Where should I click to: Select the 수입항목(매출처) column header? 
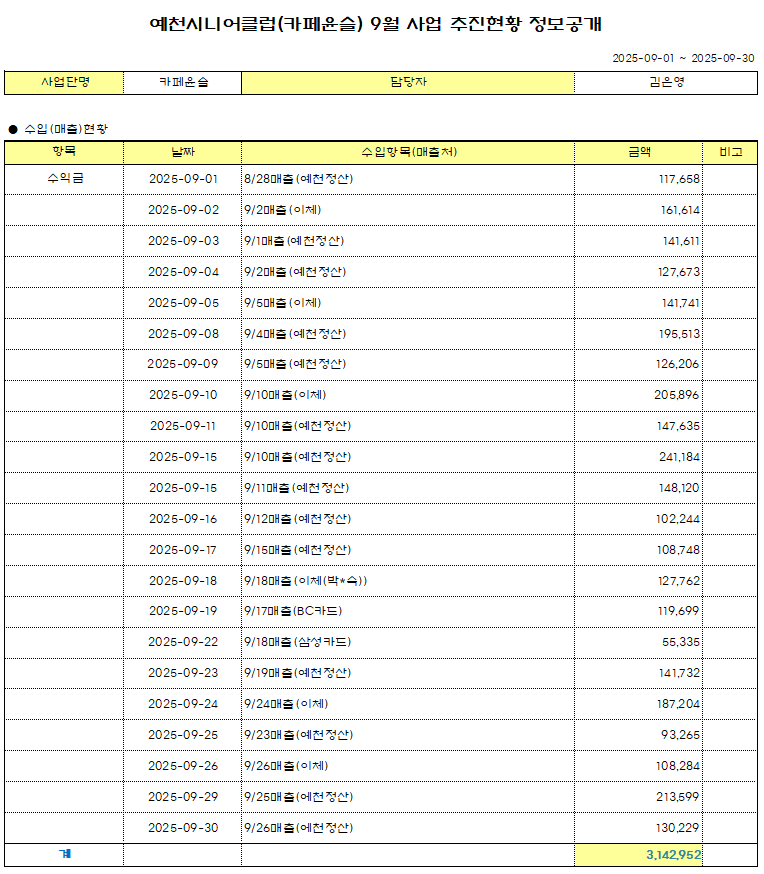(407, 152)
